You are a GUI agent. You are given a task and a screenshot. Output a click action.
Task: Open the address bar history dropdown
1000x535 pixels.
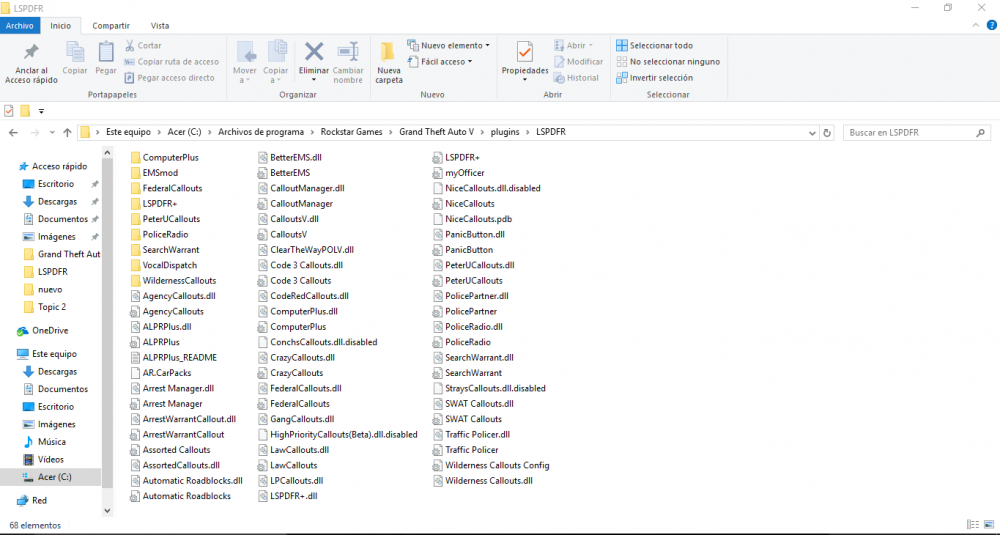812,133
